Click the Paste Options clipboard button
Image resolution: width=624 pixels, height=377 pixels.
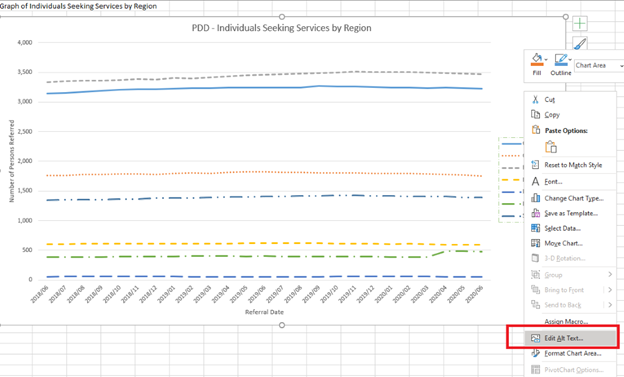551,147
